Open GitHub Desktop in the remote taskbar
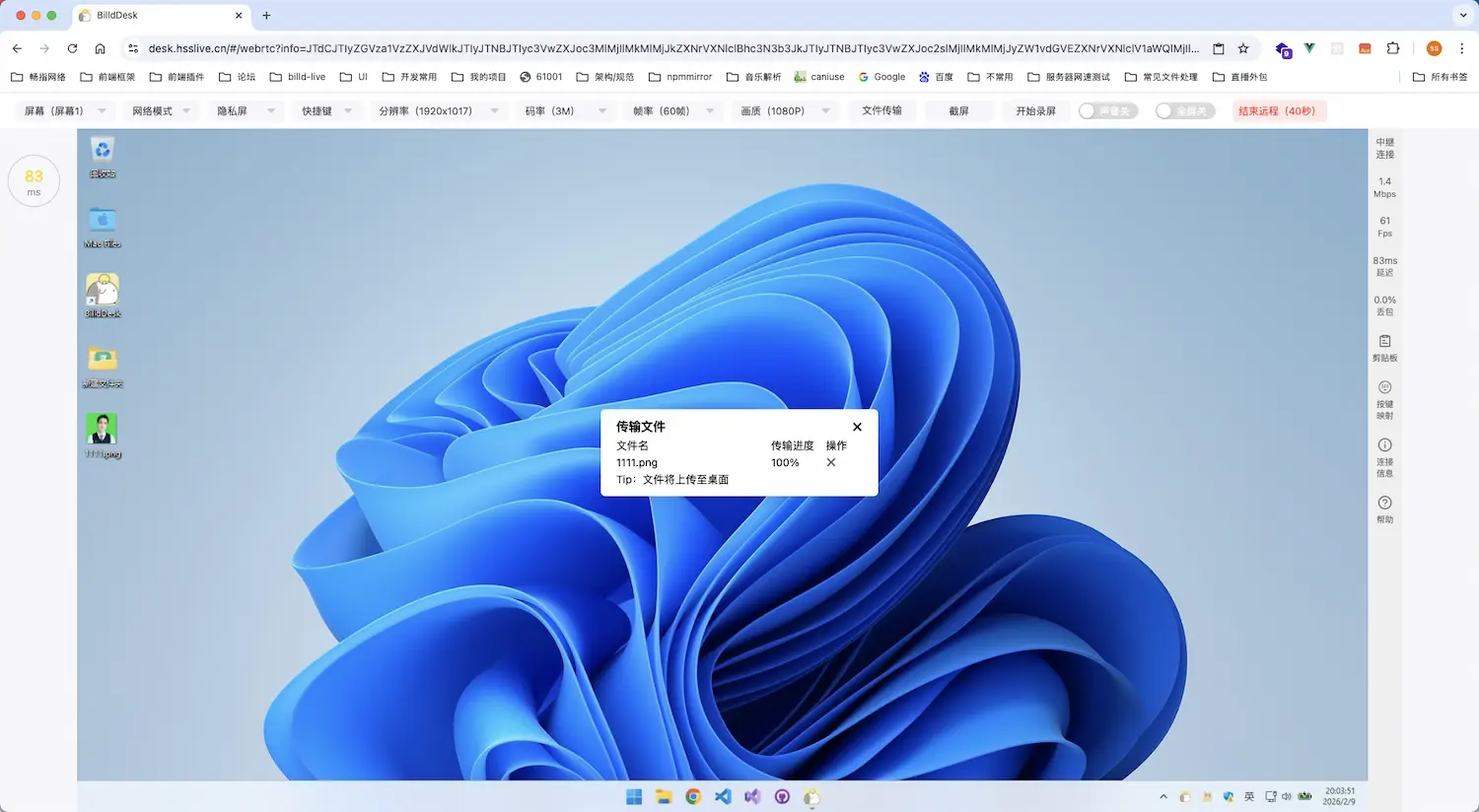This screenshot has width=1479, height=812. [x=782, y=796]
